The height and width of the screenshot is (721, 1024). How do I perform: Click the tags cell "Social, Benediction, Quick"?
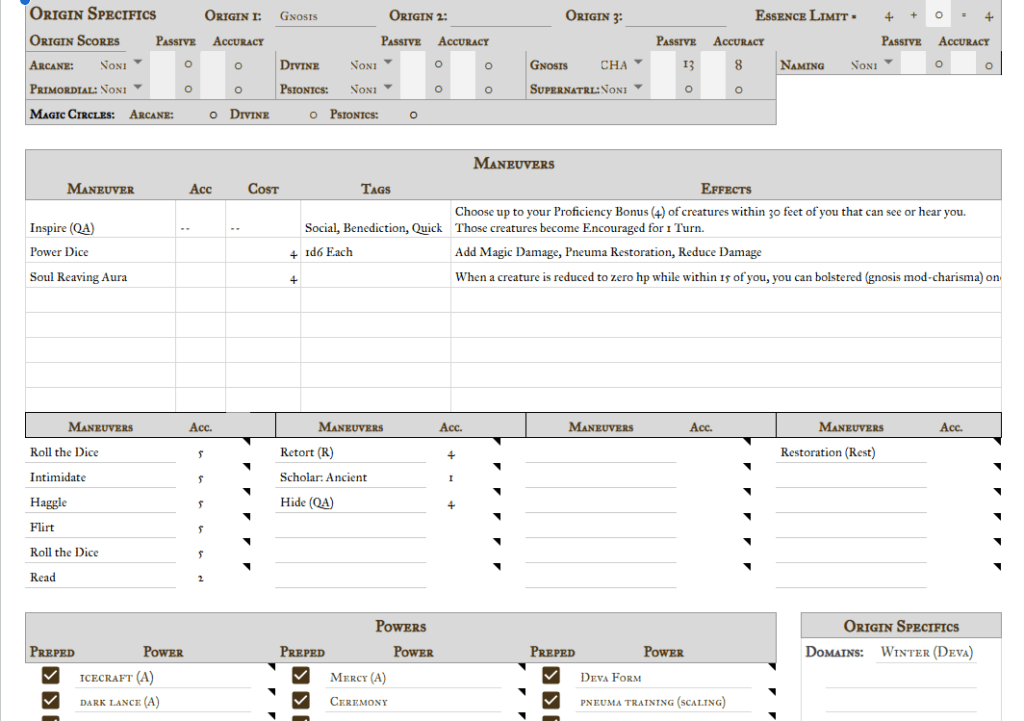pos(376,219)
